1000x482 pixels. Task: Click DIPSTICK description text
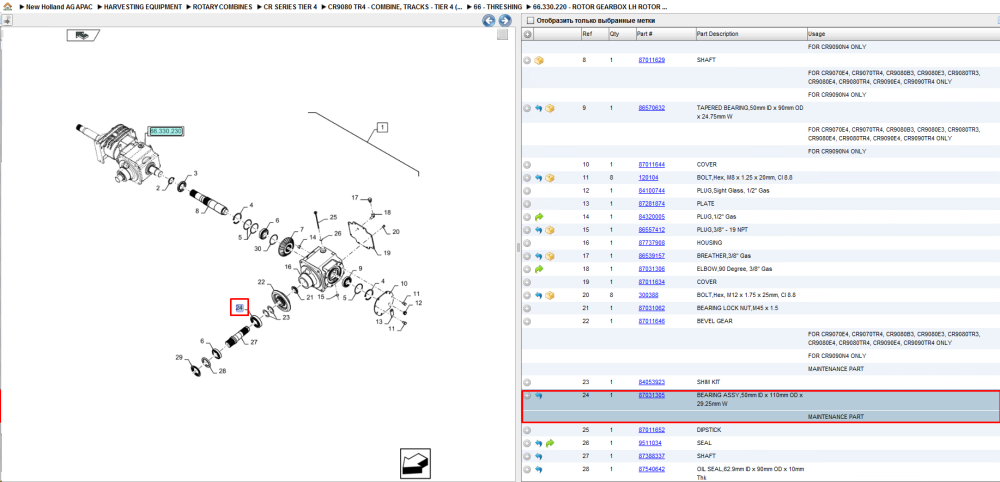[x=710, y=430]
